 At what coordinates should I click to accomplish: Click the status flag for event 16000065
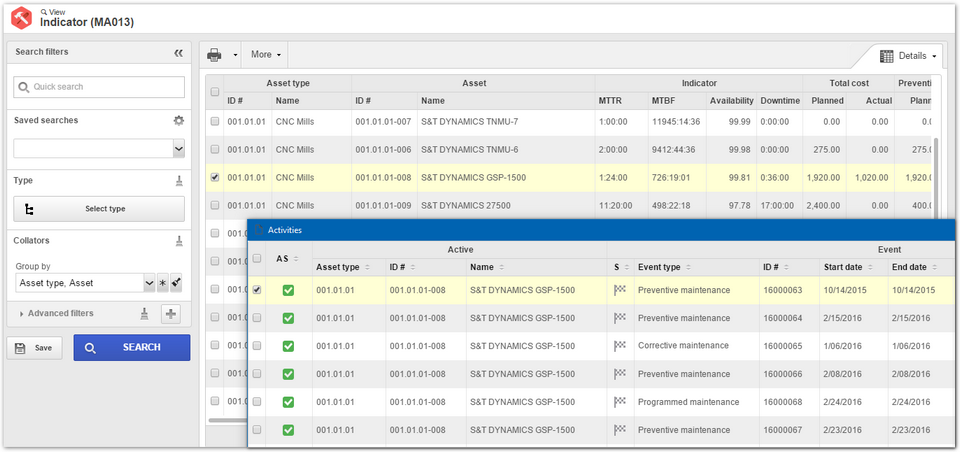tap(620, 345)
